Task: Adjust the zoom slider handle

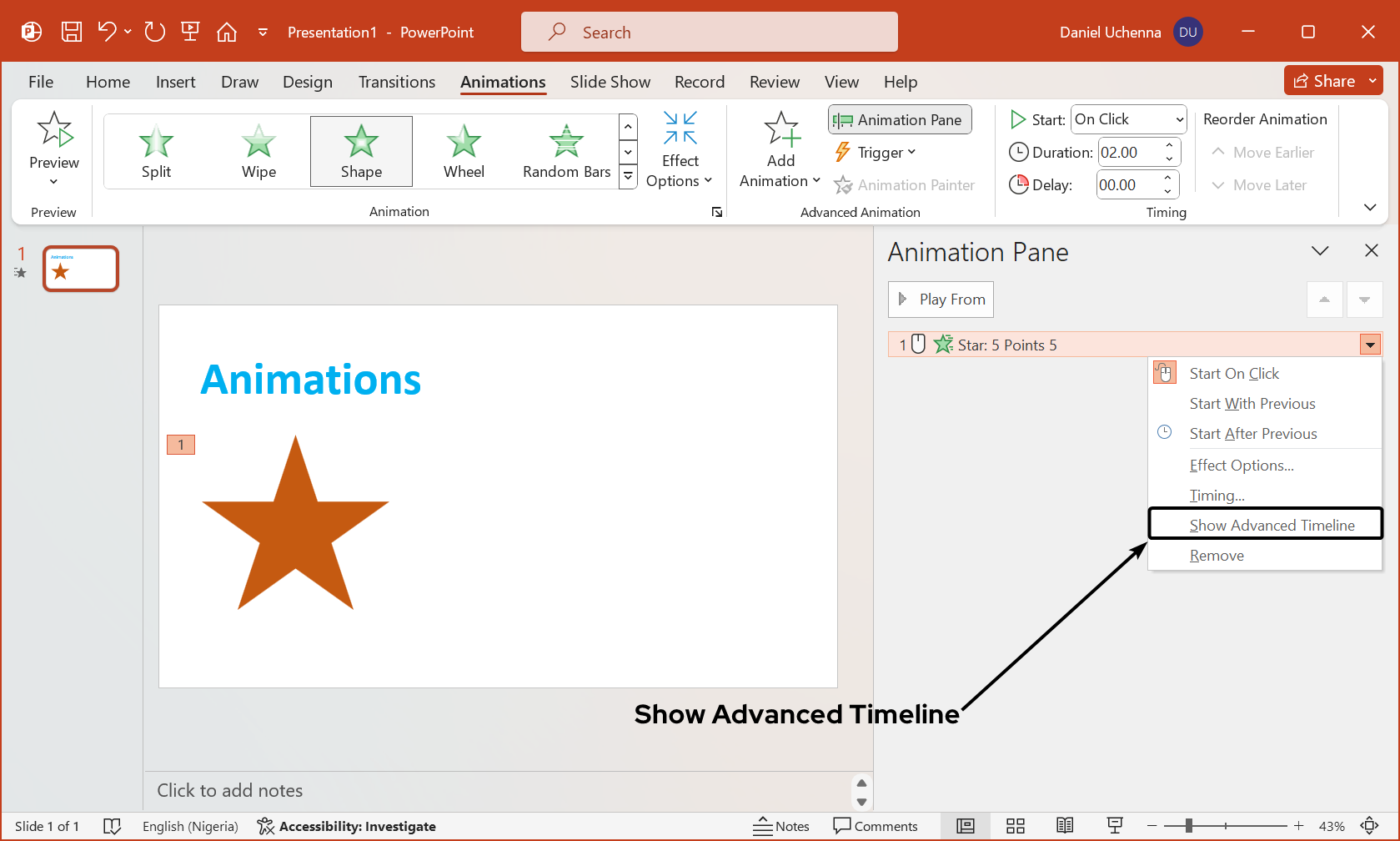Action: [1188, 826]
